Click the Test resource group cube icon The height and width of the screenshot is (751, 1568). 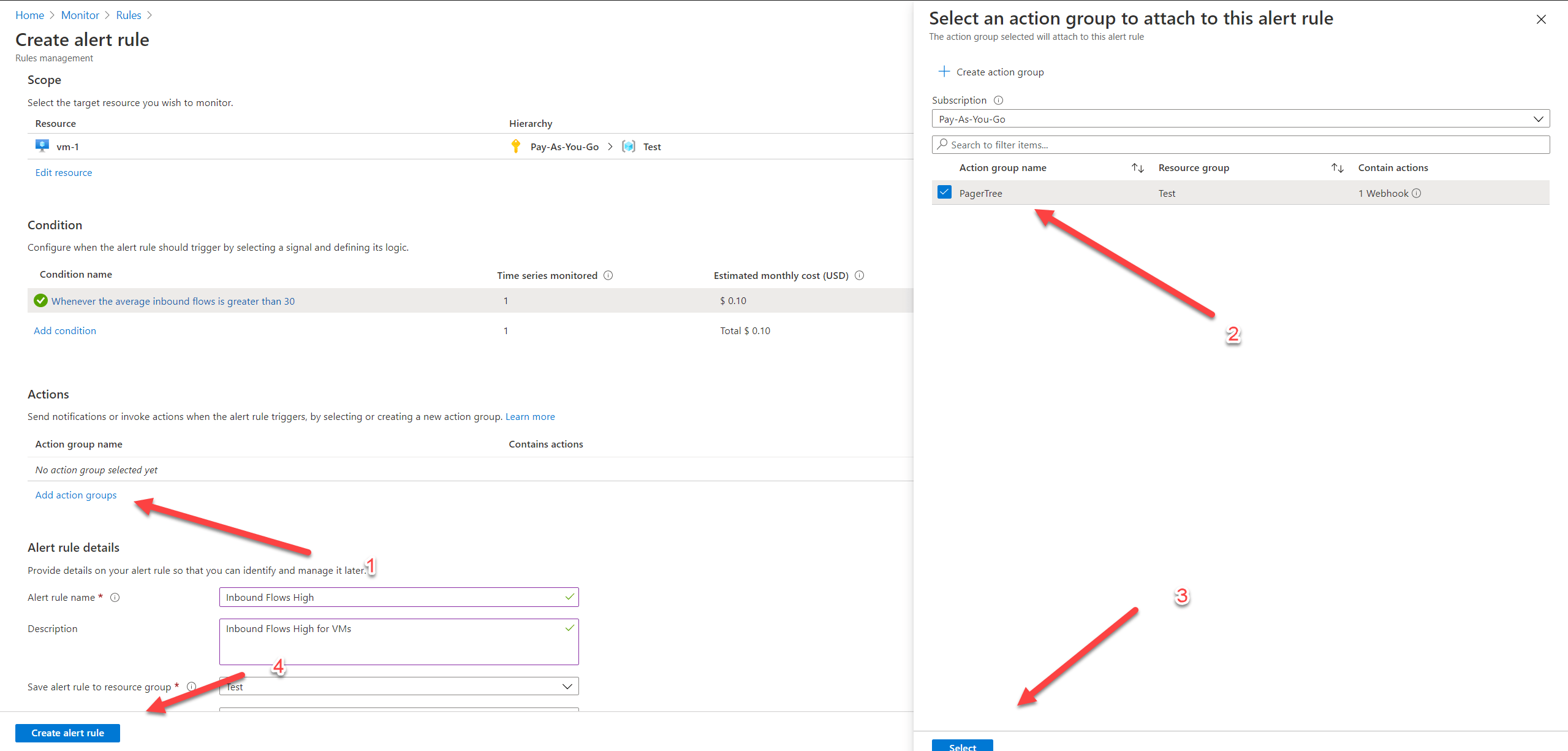[x=628, y=146]
